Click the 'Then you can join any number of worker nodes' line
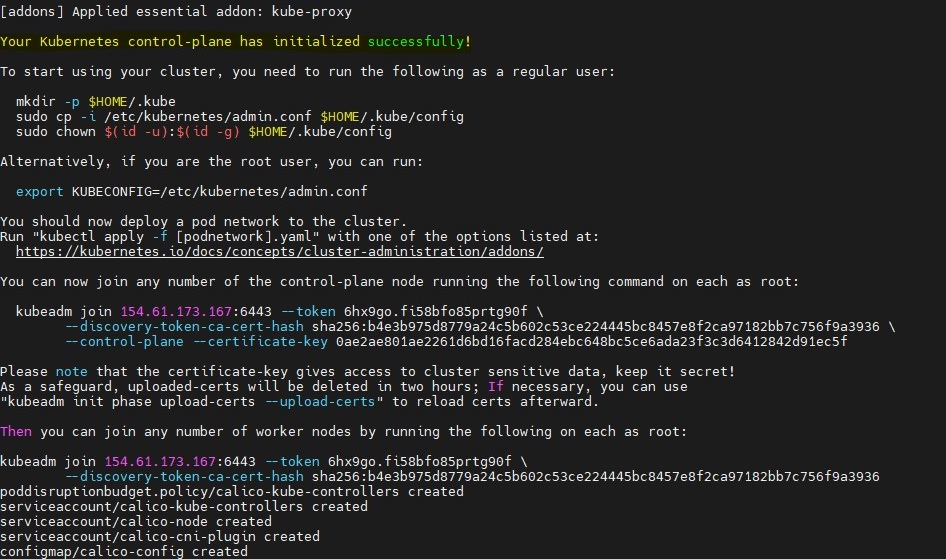The image size is (946, 559). (343, 432)
